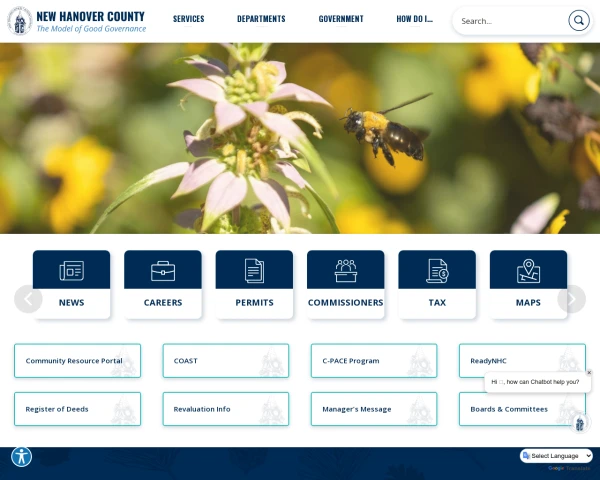Click into the Search field

pos(512,21)
